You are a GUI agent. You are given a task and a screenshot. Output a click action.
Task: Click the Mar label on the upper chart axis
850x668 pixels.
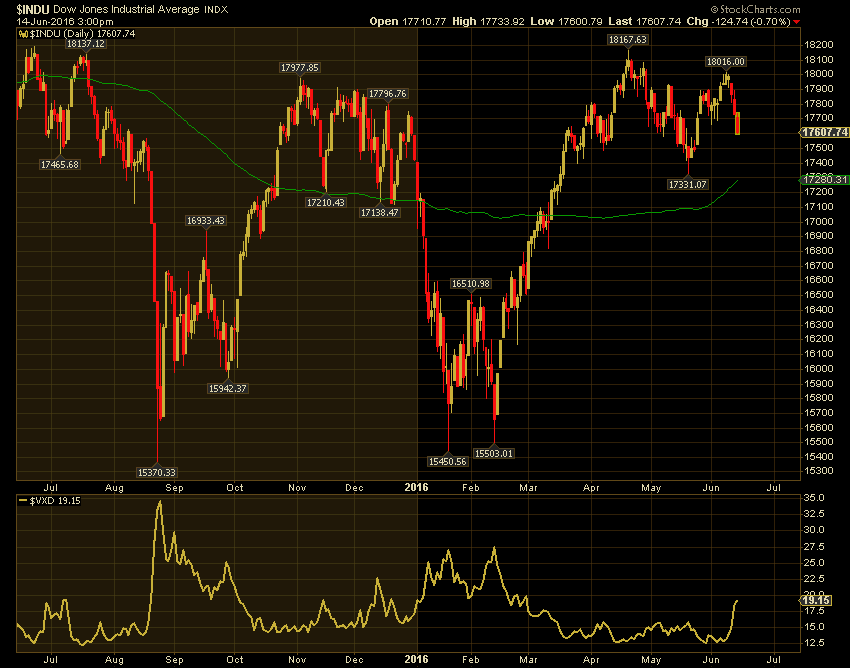point(529,487)
